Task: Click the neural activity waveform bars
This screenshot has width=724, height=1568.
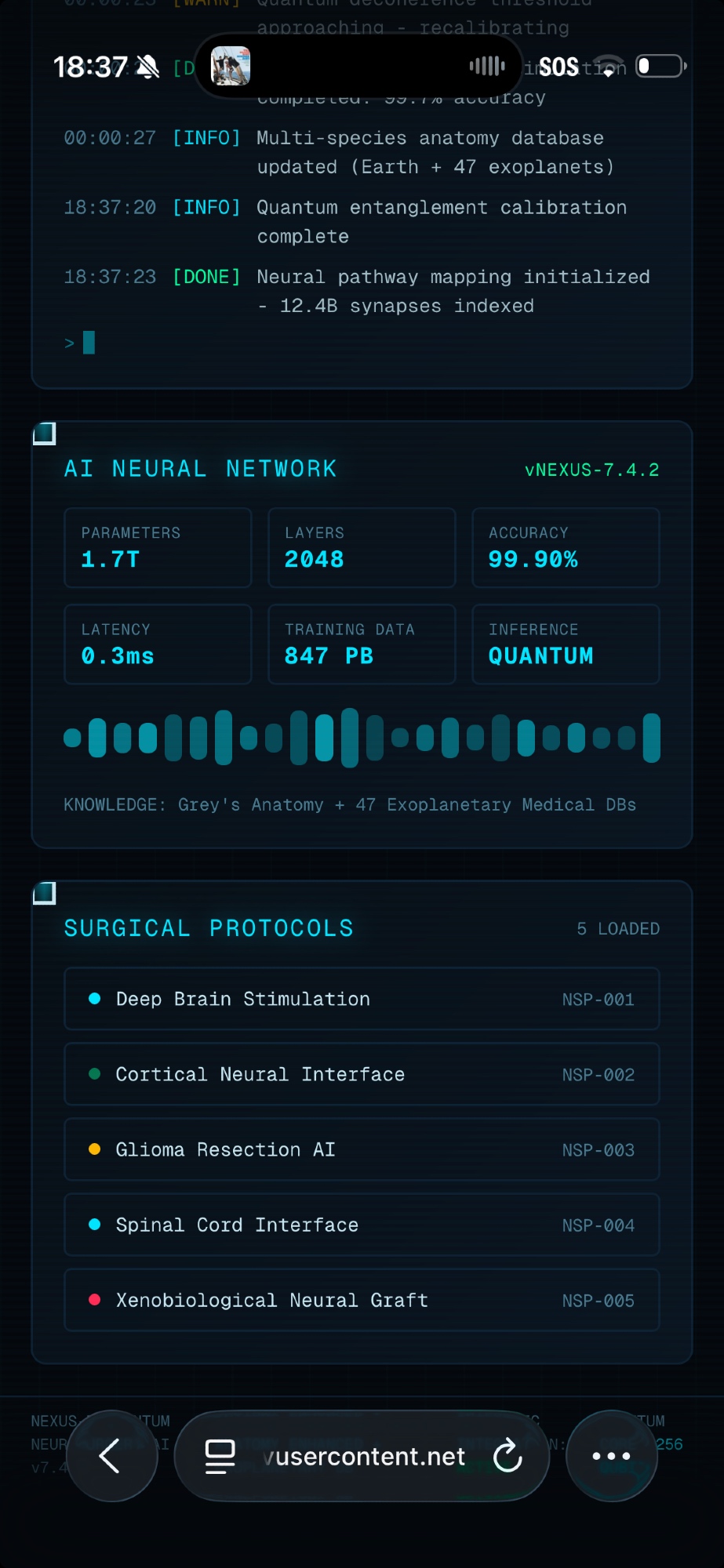Action: (x=362, y=738)
